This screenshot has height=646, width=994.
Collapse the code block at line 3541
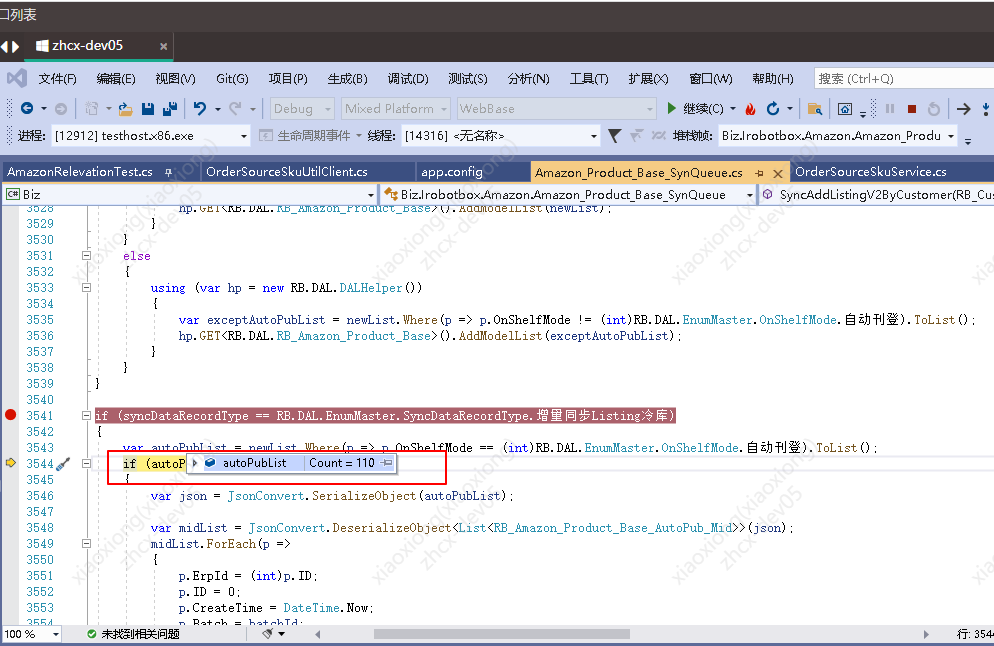pos(86,416)
